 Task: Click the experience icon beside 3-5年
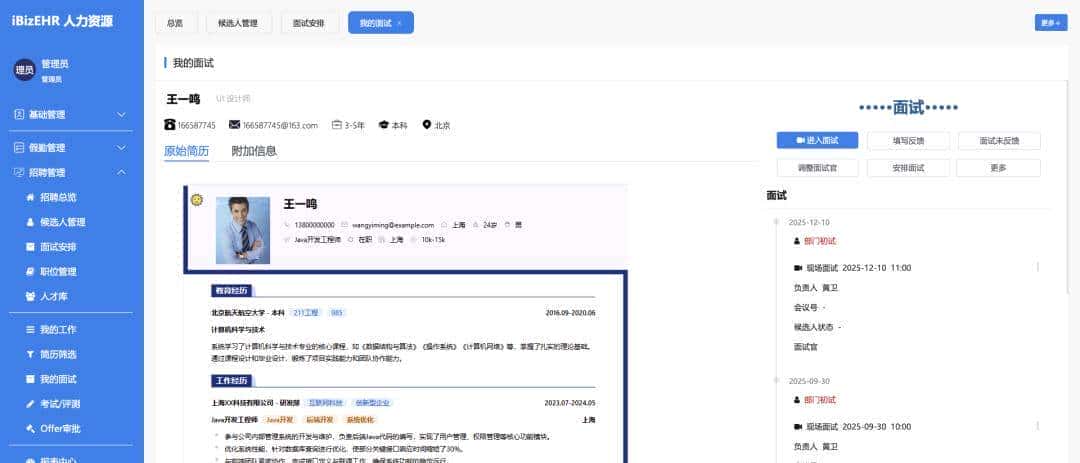point(337,125)
